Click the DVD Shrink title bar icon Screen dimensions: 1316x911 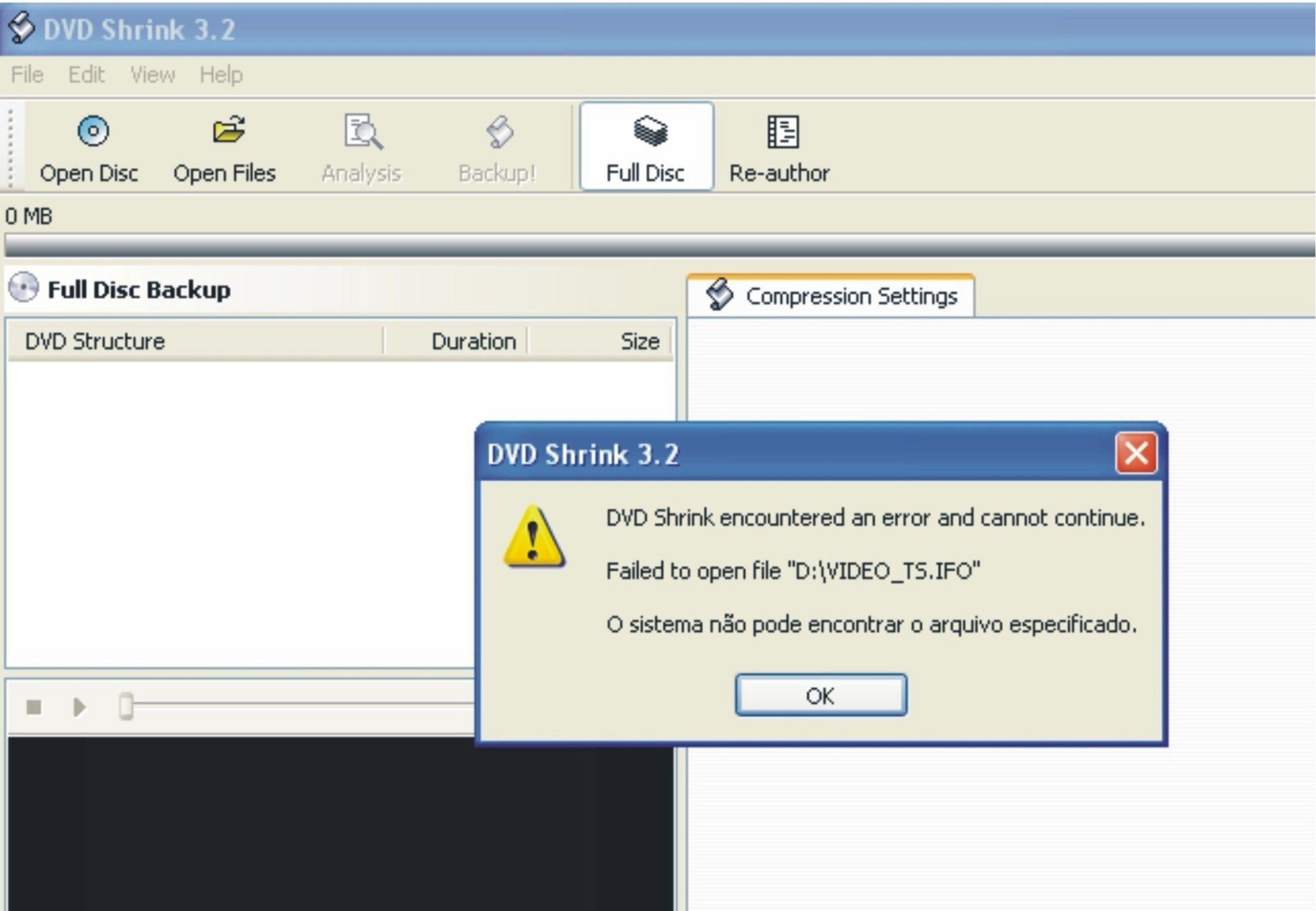(21, 28)
